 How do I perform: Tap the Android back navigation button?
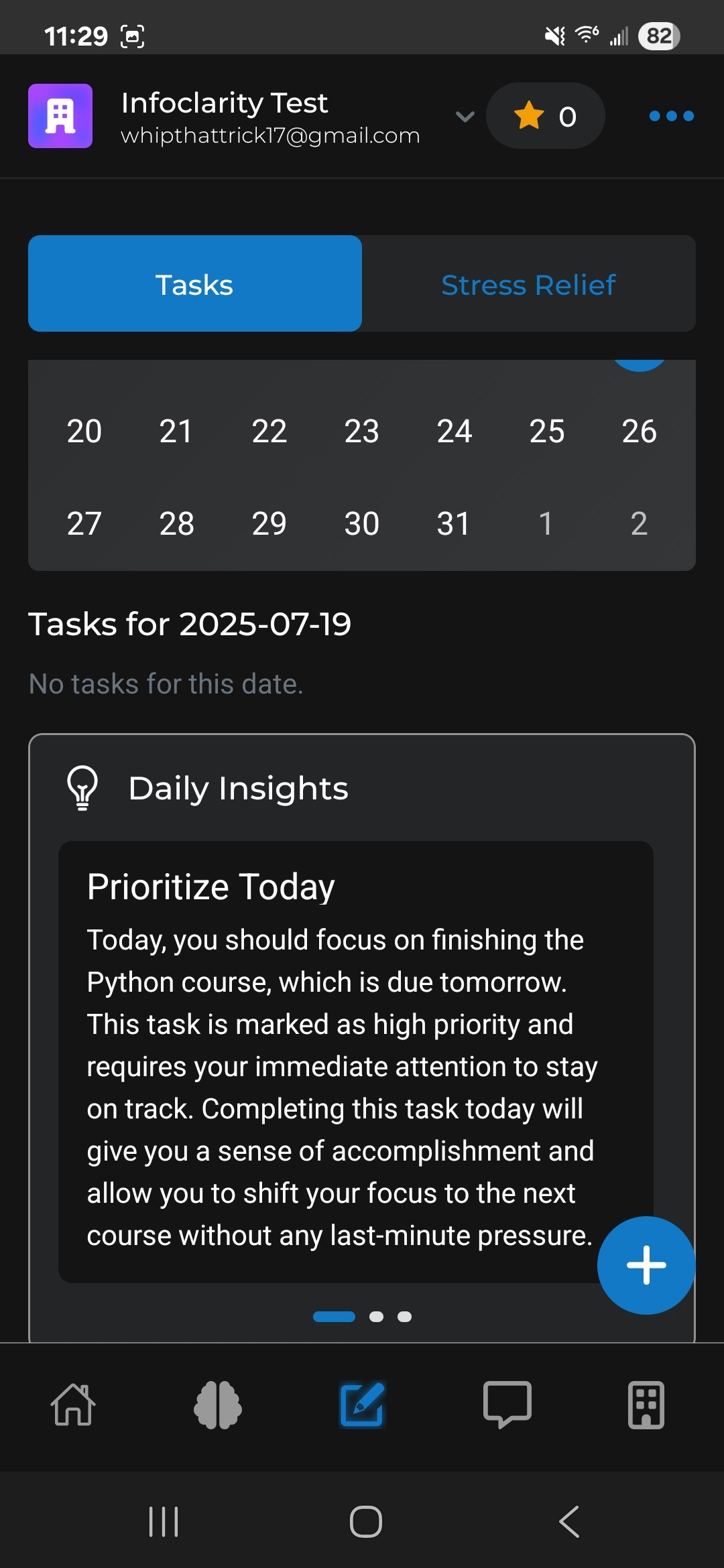pyautogui.click(x=569, y=1521)
